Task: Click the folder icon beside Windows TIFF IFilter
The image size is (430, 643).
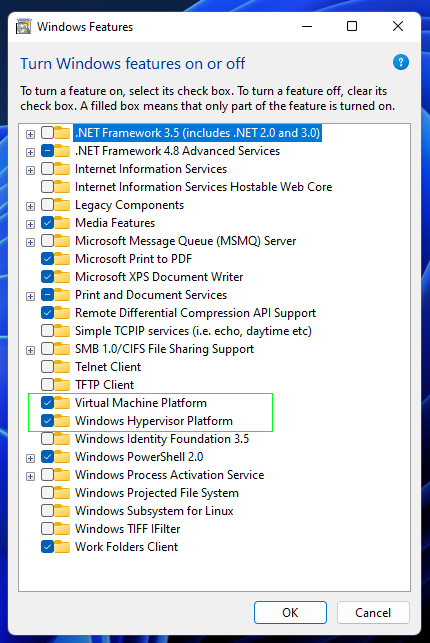Action: pyautogui.click(x=62, y=529)
